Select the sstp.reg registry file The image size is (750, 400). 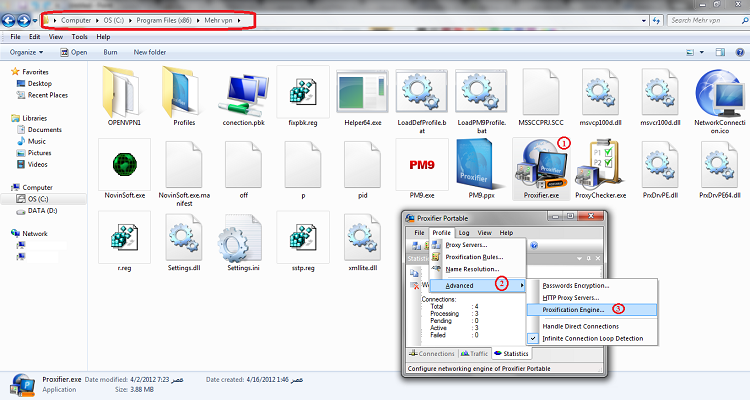tap(303, 242)
